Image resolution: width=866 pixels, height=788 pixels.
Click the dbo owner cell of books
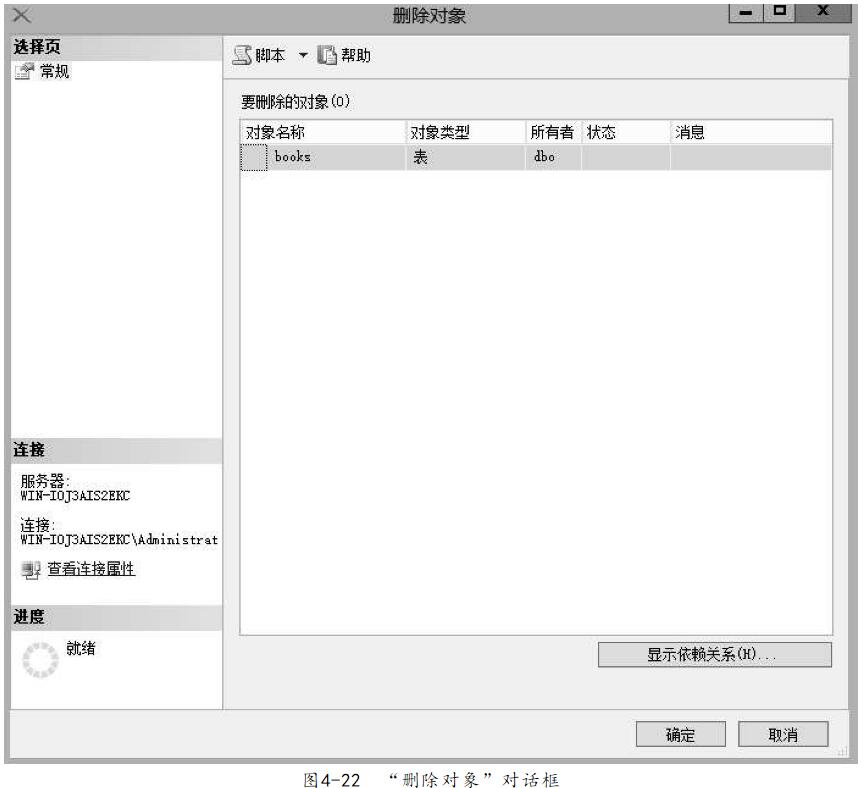pyautogui.click(x=551, y=158)
